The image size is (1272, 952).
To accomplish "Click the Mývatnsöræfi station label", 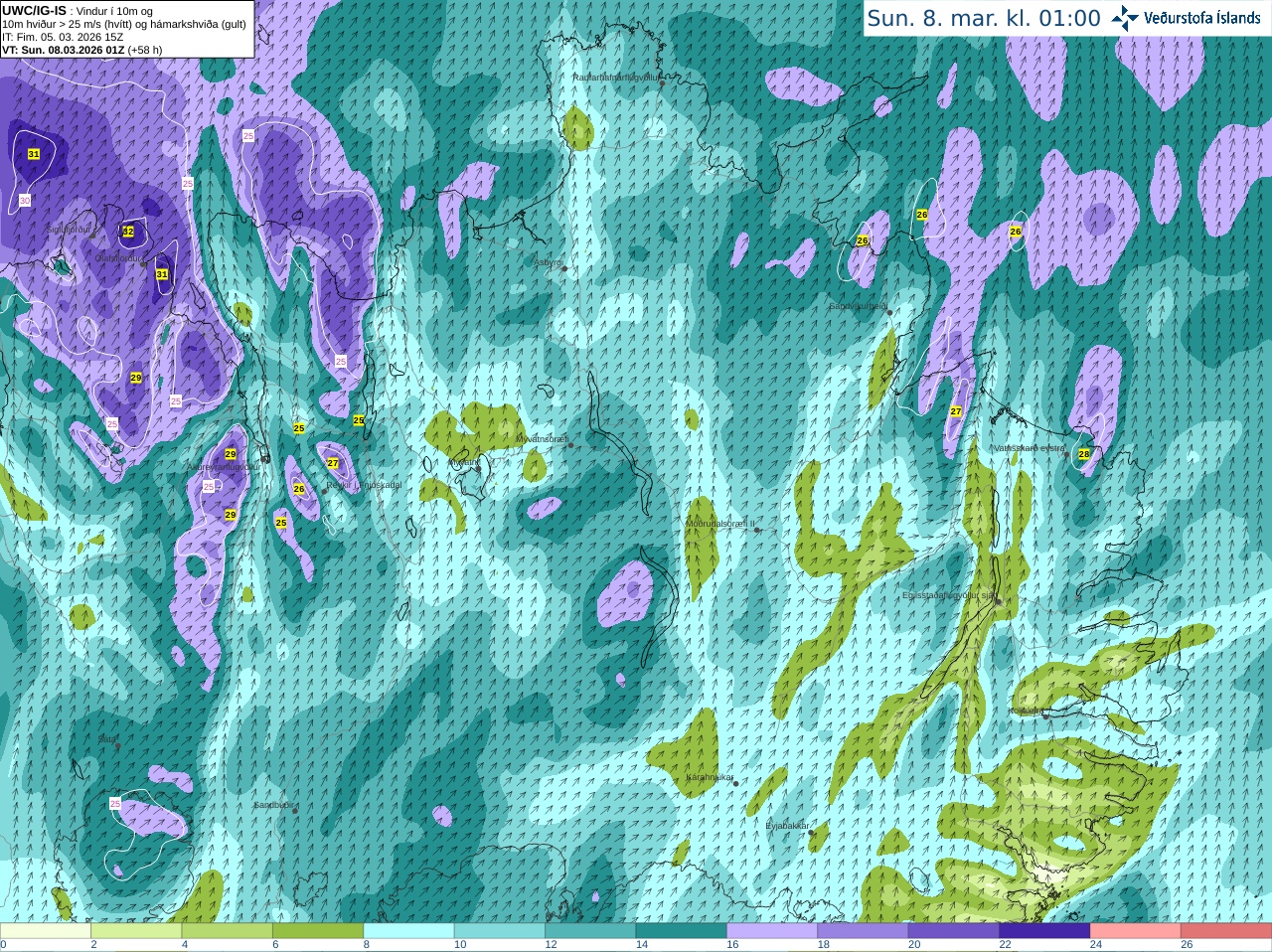I will pyautogui.click(x=542, y=438).
